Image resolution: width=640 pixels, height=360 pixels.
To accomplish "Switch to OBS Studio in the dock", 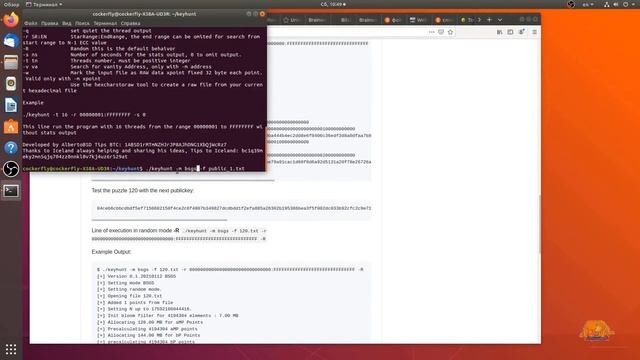I will (11, 169).
